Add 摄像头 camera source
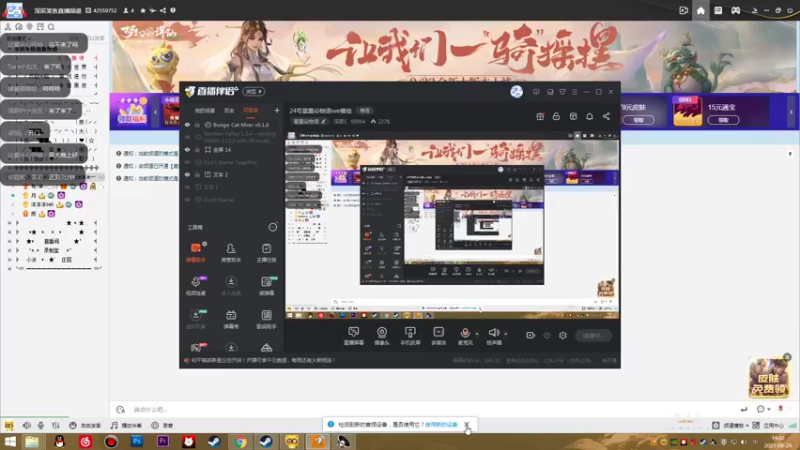Viewport: 800px width, 450px height. tap(382, 336)
